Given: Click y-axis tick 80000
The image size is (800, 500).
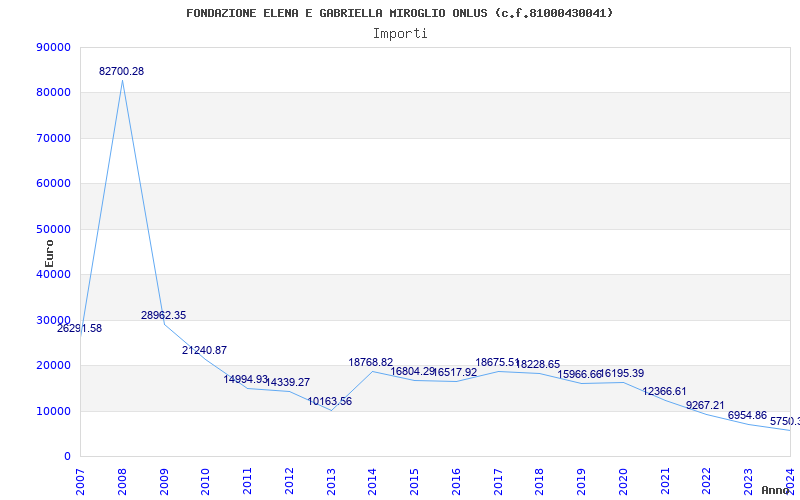Looking at the screenshot, I should (x=54, y=92).
